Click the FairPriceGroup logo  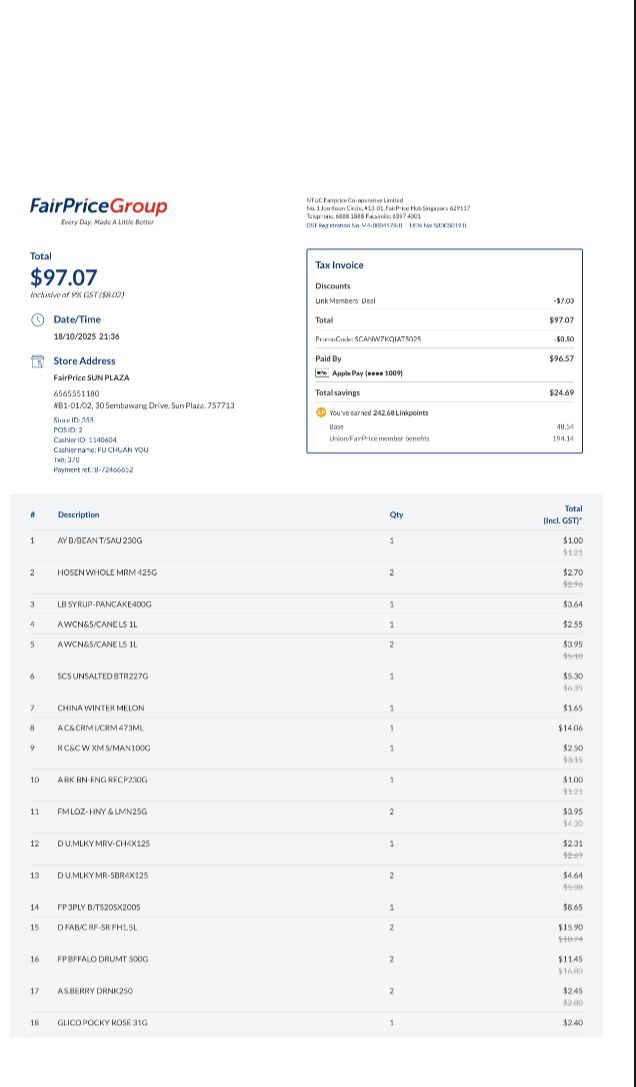(98, 210)
